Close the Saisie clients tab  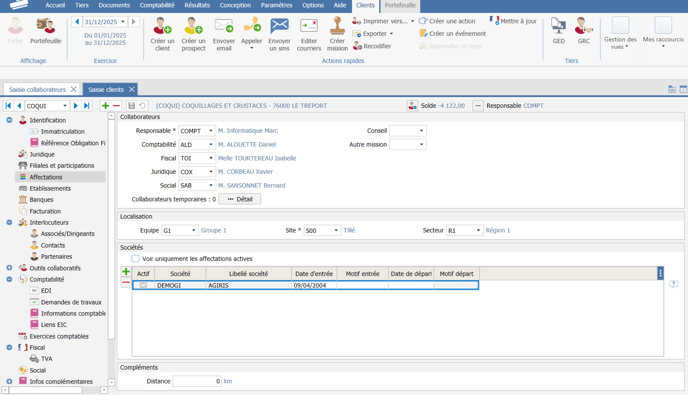[x=132, y=90]
